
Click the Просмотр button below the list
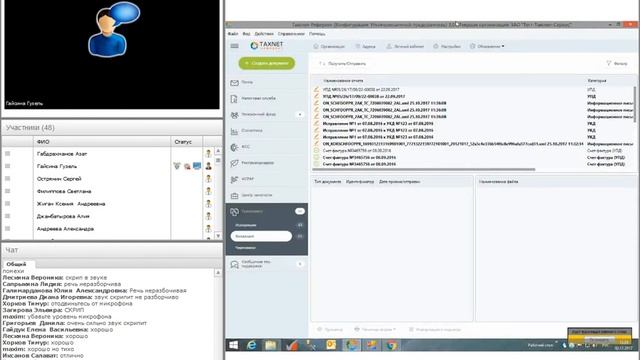330,329
